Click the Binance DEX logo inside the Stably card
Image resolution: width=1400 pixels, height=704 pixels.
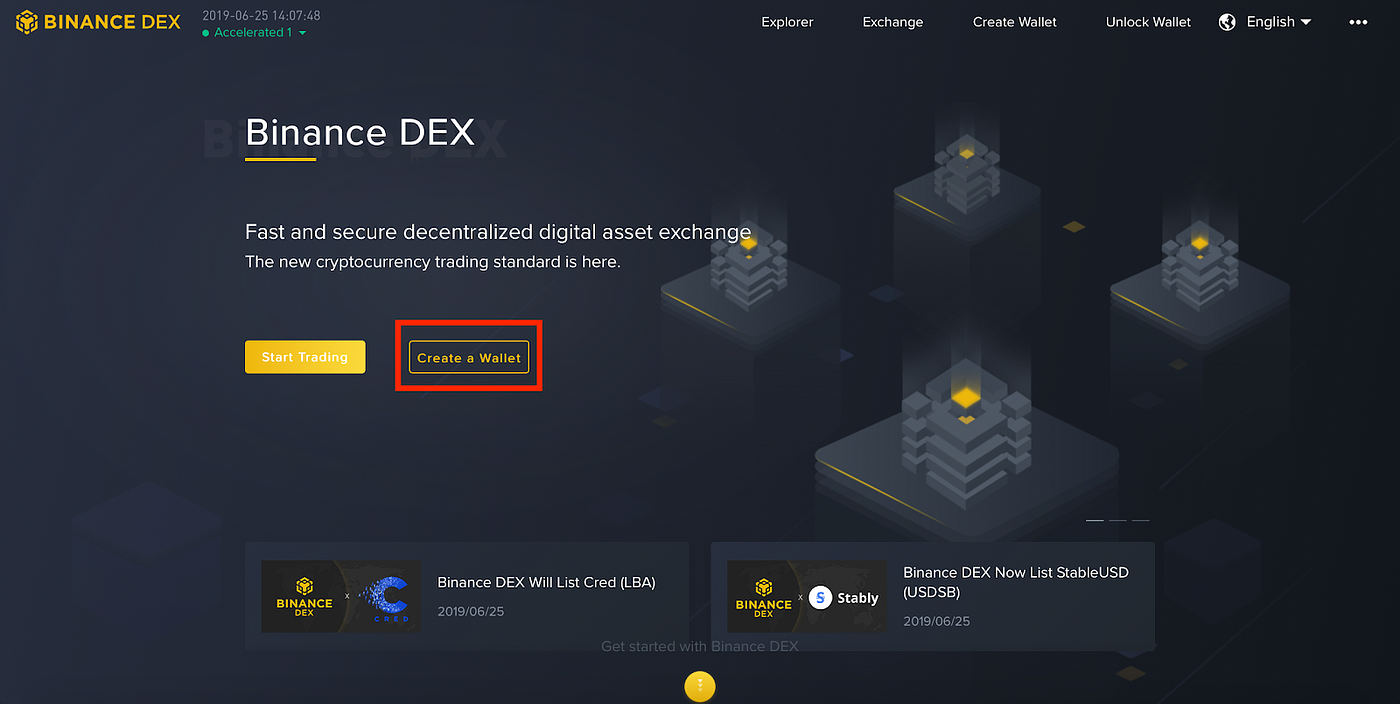click(763, 597)
